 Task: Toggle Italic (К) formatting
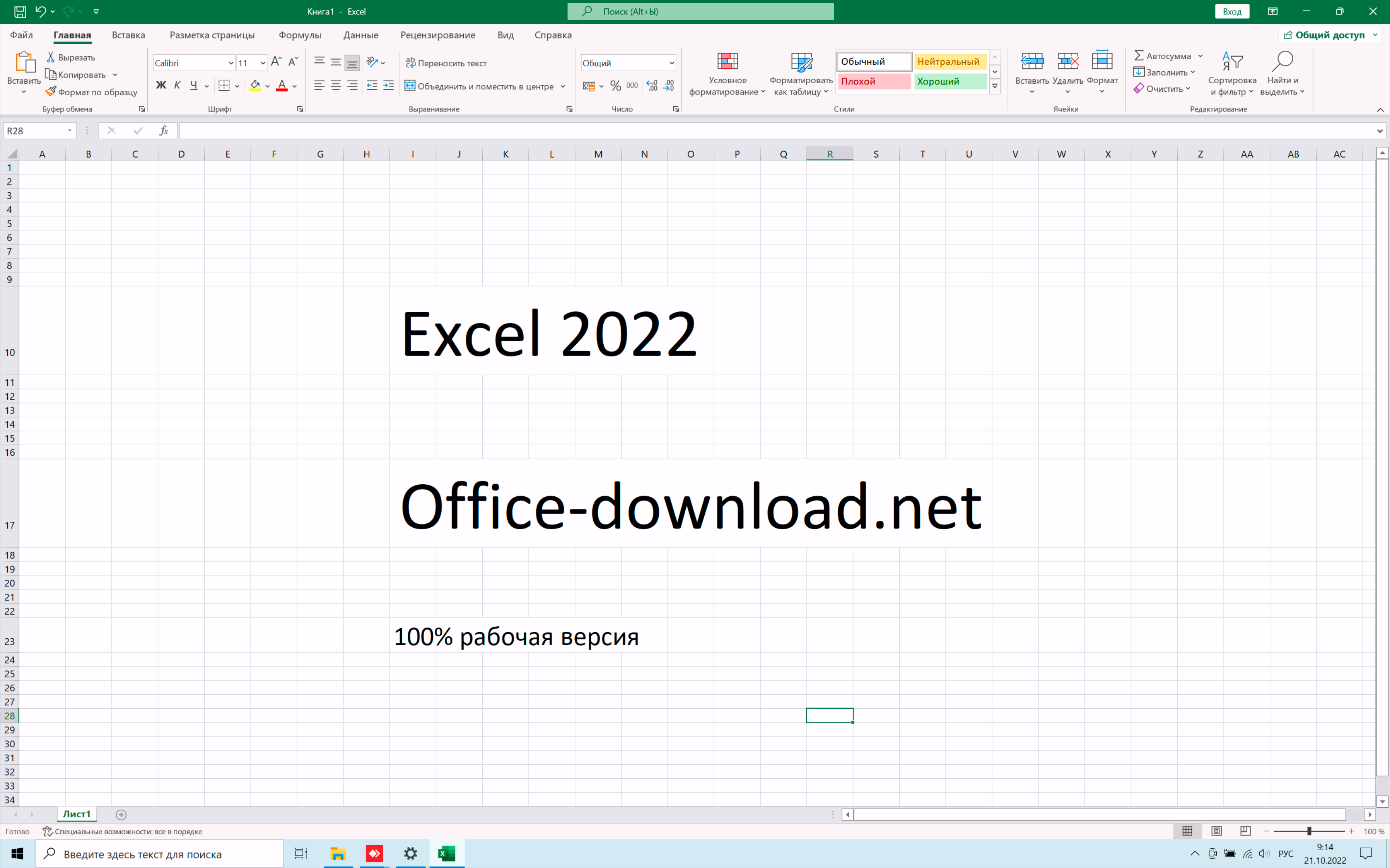coord(177,86)
